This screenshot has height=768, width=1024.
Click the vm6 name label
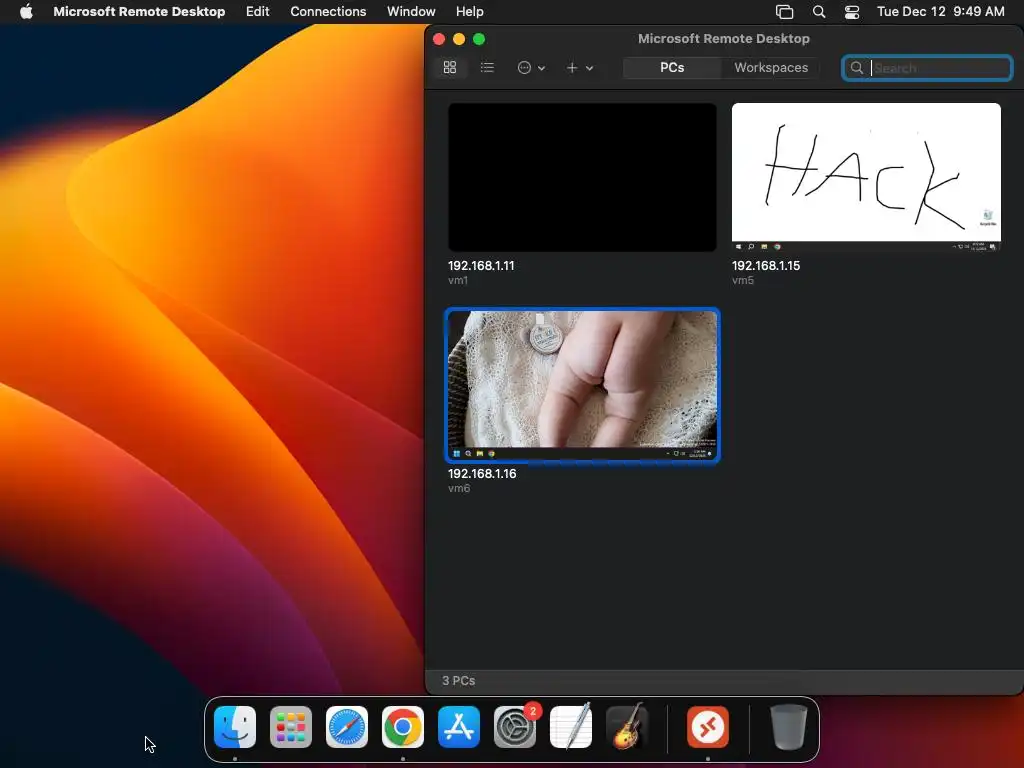click(459, 488)
